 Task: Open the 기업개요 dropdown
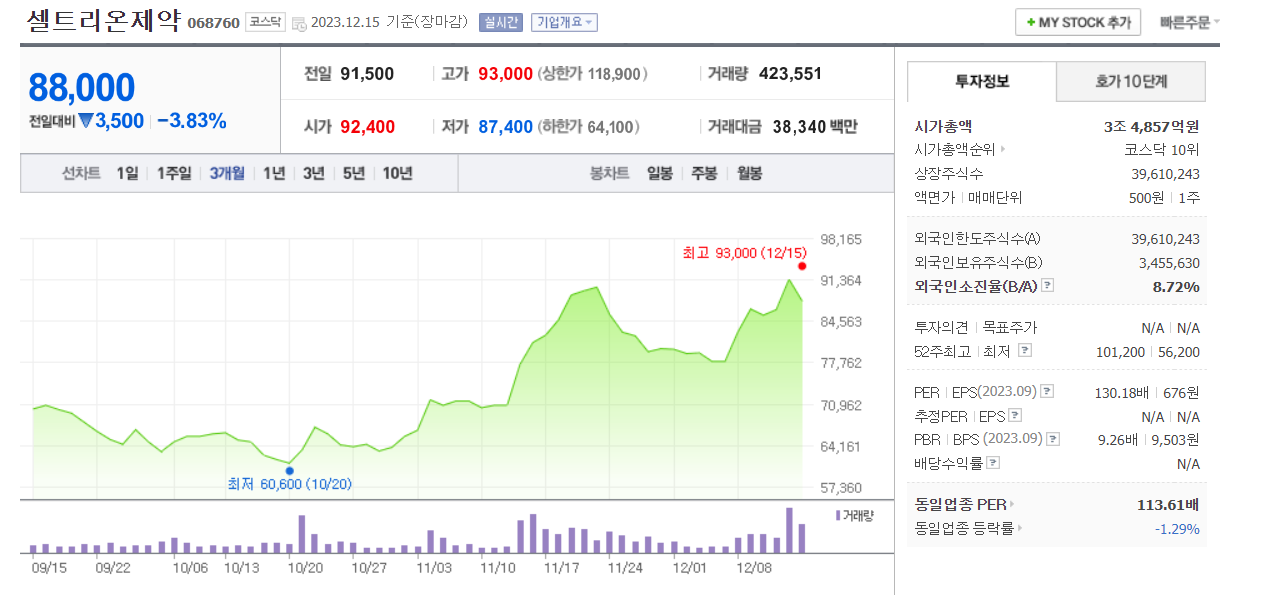pyautogui.click(x=564, y=22)
